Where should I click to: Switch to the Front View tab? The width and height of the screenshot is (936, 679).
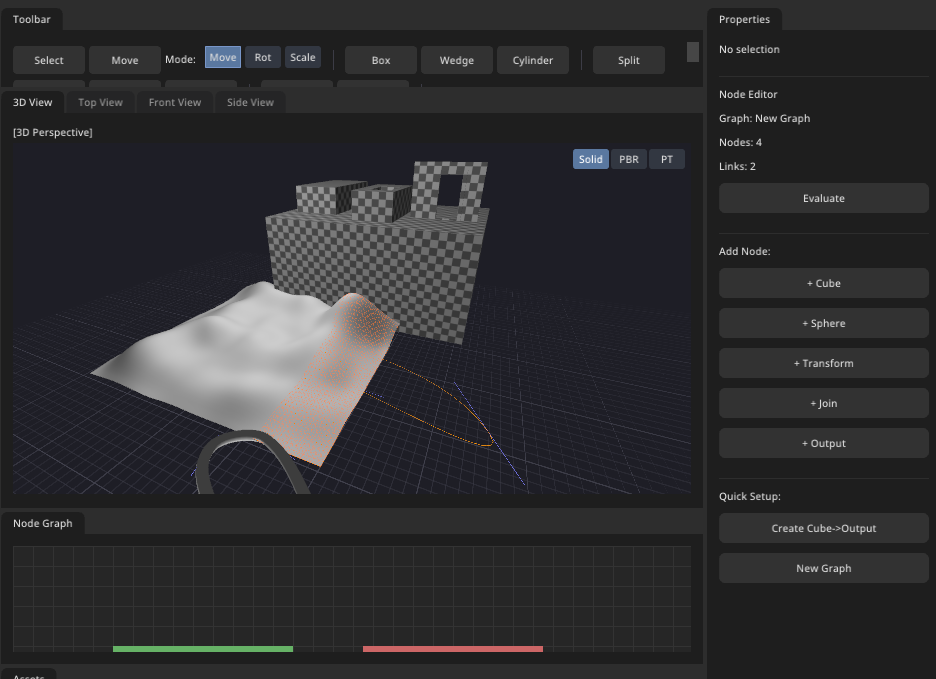tap(175, 102)
